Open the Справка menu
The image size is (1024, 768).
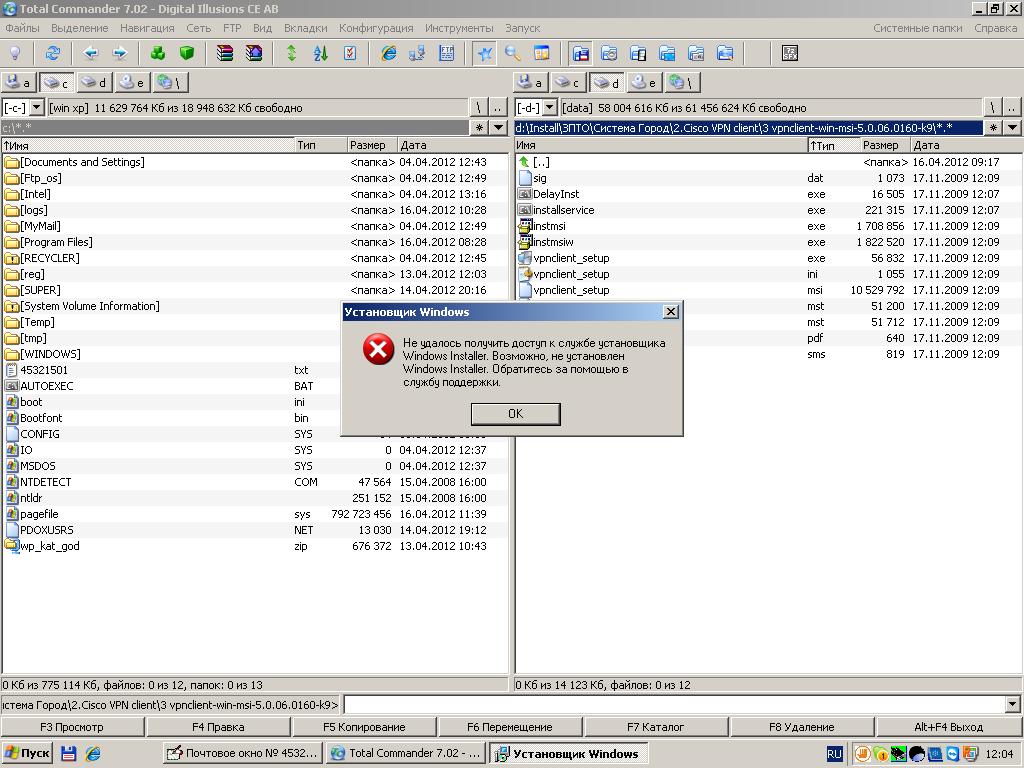pyautogui.click(x=996, y=28)
